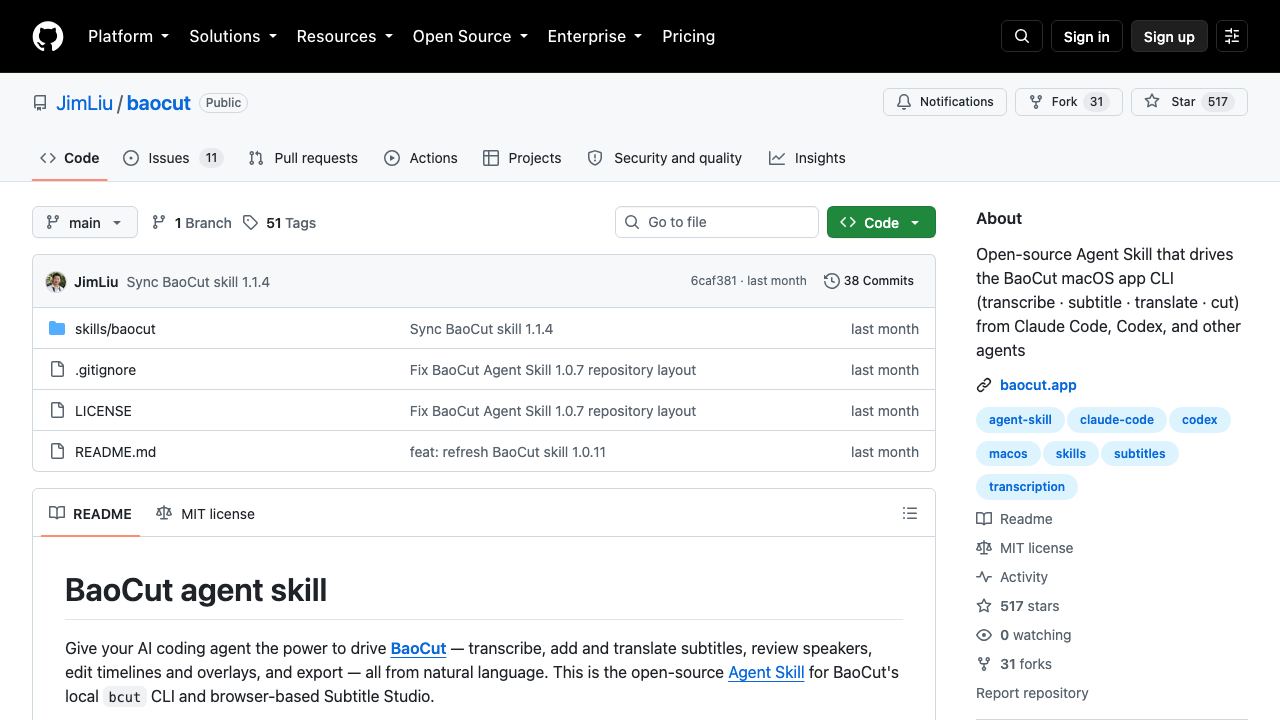Open the baocut repository name link
This screenshot has width=1280, height=720.
click(159, 103)
